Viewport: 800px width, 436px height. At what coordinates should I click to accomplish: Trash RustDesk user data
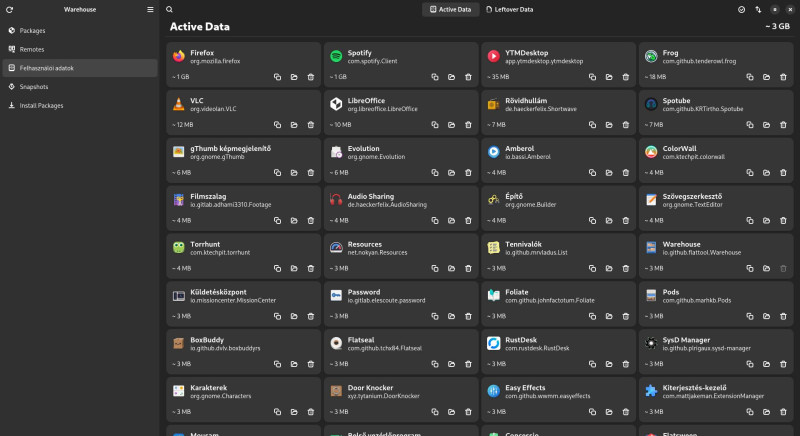626,364
